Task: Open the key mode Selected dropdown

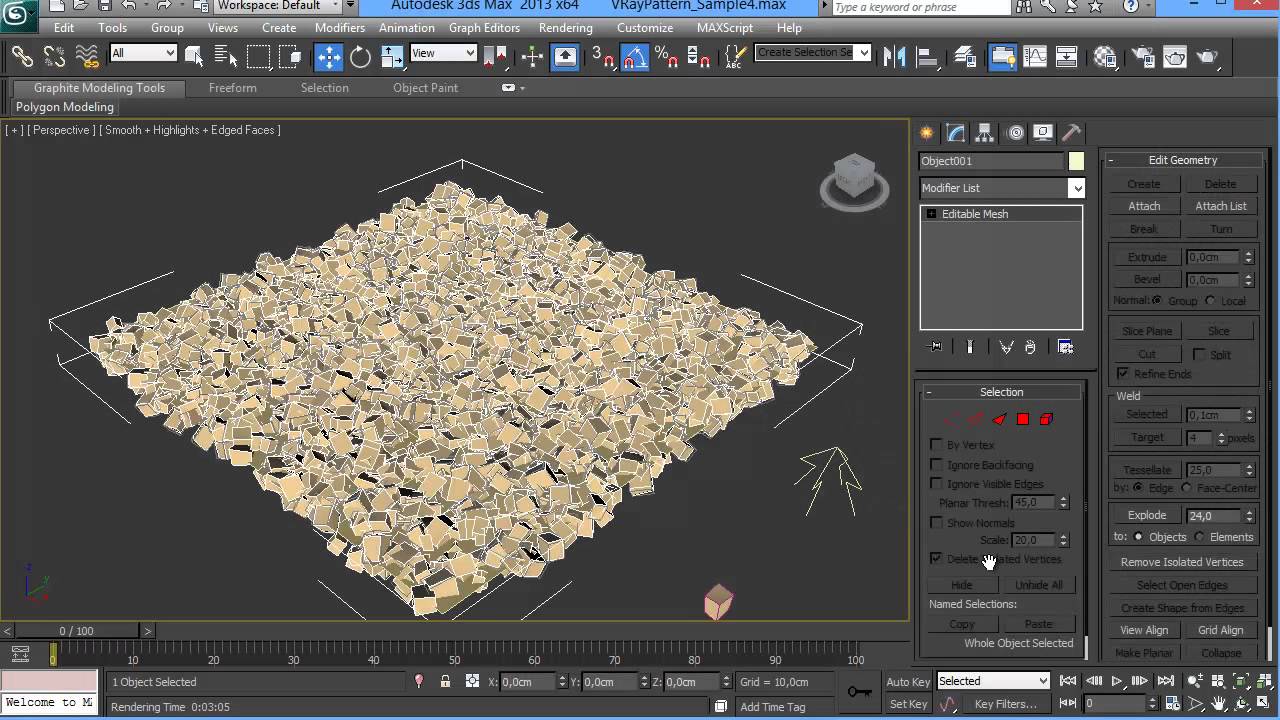Action: click(993, 681)
